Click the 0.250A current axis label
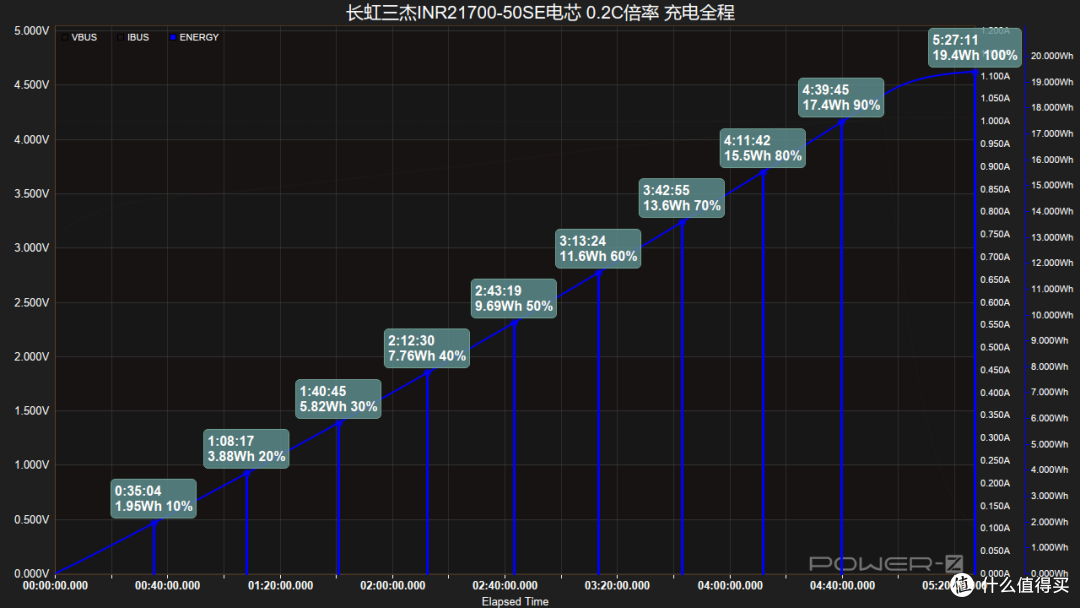Viewport: 1080px width, 608px height. click(995, 460)
